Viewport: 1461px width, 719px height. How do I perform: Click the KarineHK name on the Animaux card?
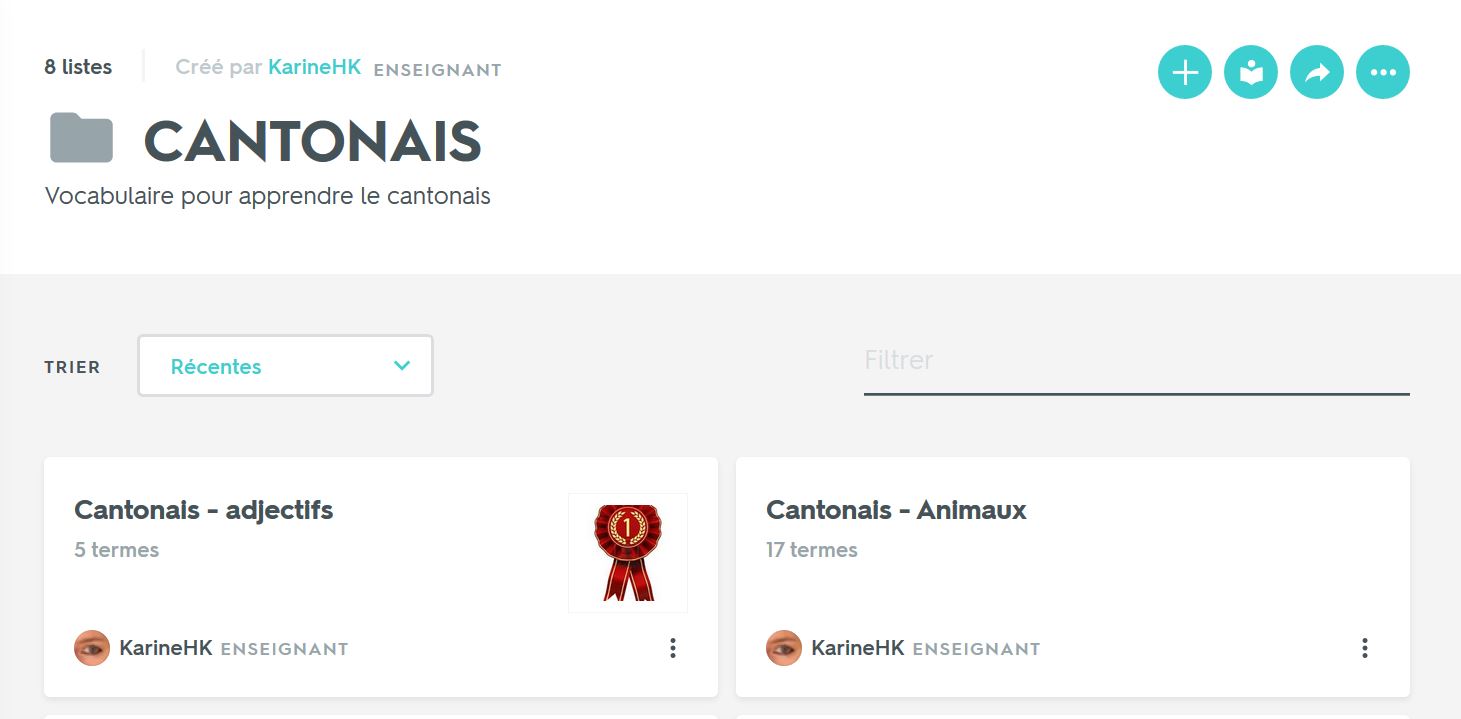point(858,648)
